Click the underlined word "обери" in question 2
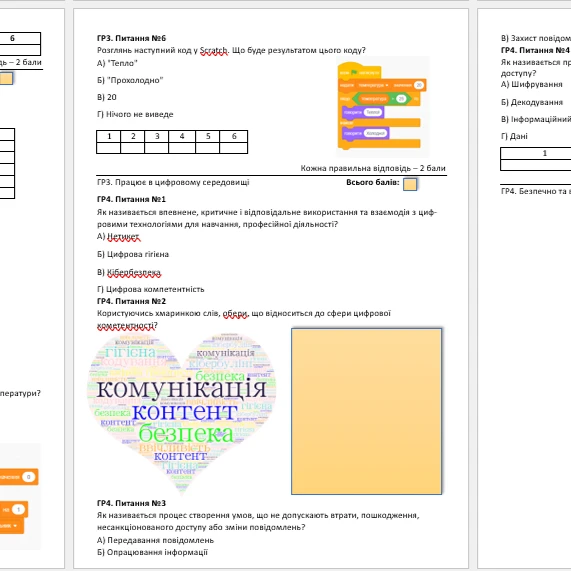571x571 pixels. (235, 314)
